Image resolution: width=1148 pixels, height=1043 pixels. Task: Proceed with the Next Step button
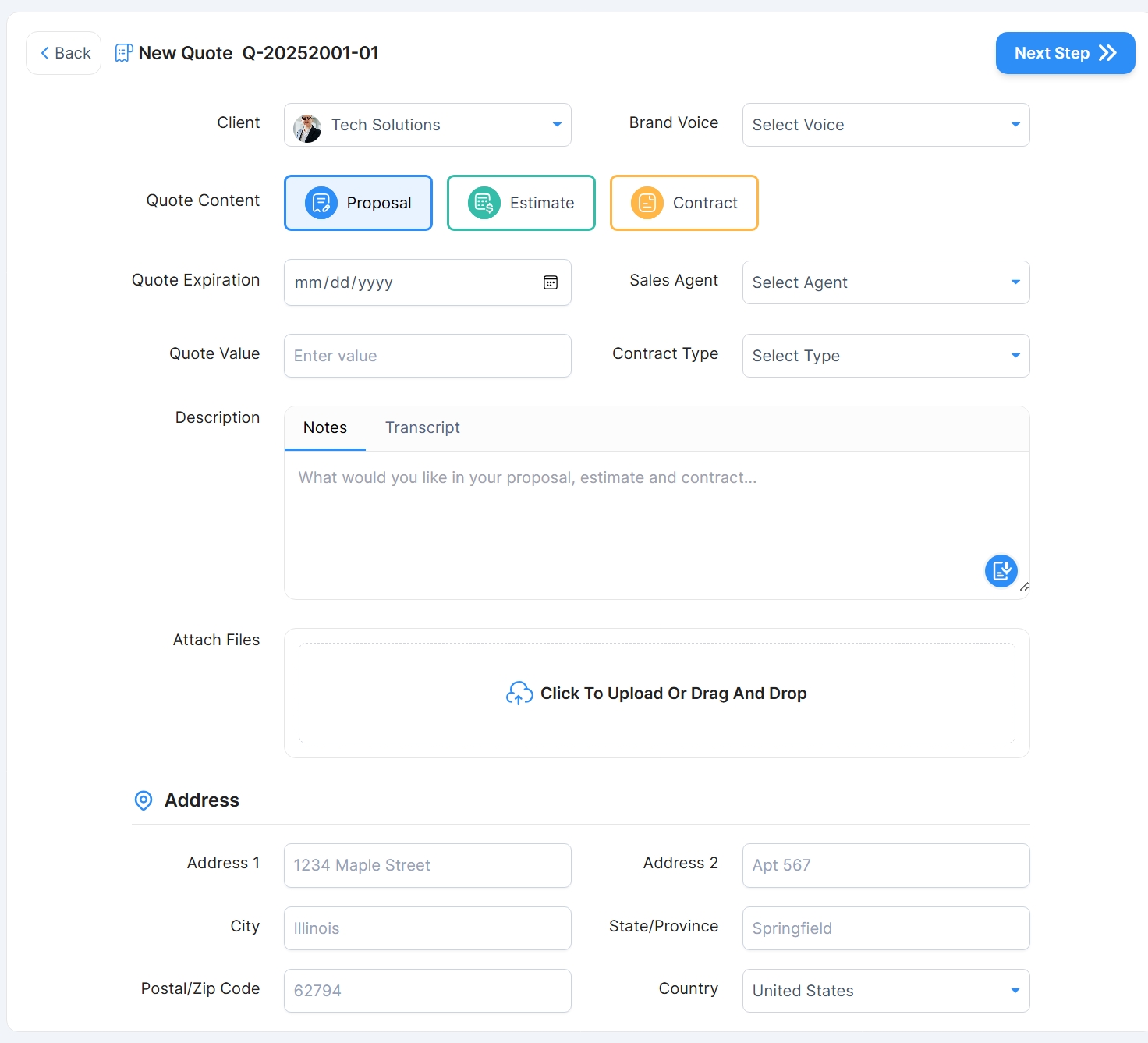(x=1065, y=53)
